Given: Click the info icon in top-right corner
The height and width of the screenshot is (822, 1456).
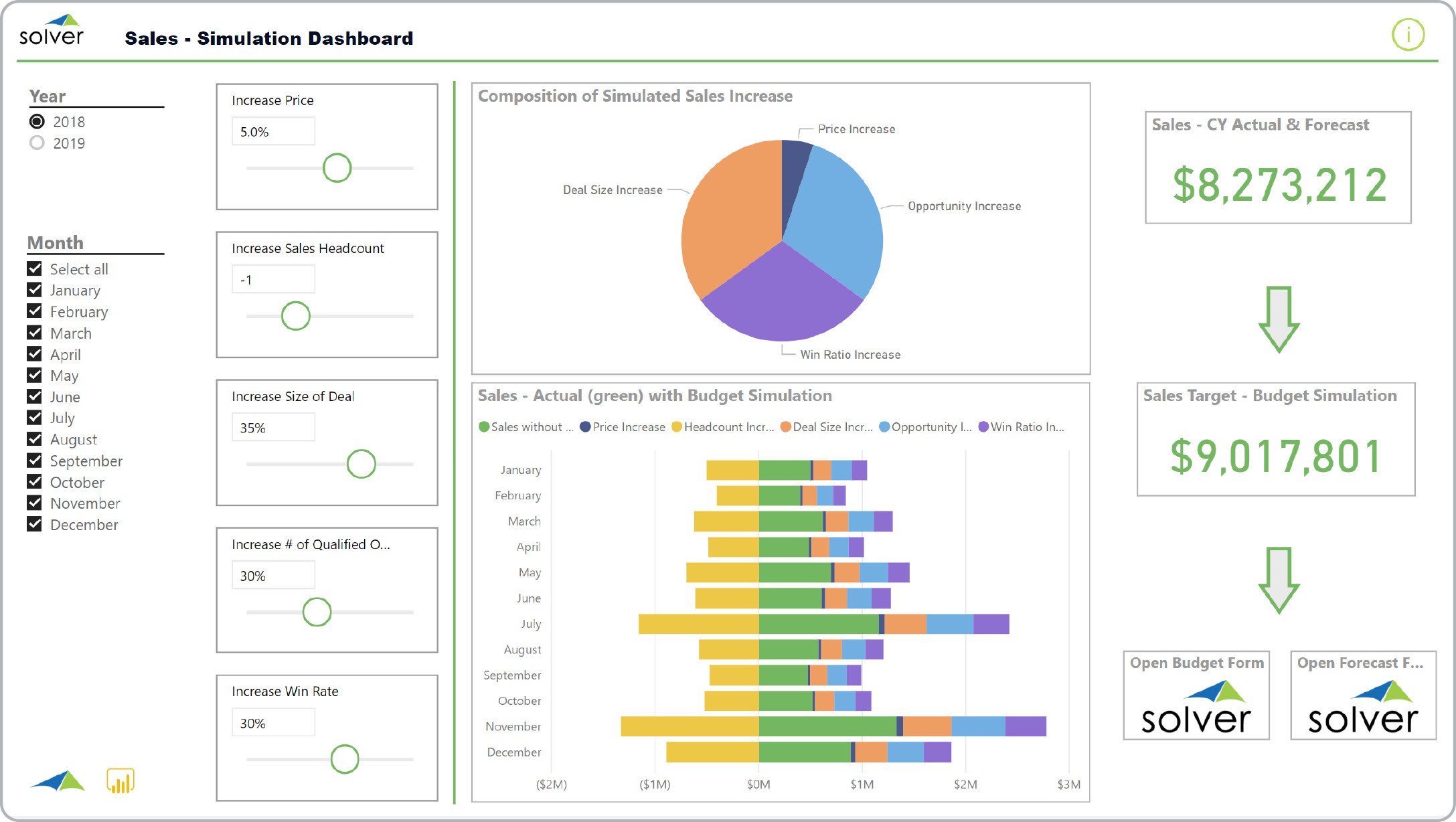Looking at the screenshot, I should 1408,35.
